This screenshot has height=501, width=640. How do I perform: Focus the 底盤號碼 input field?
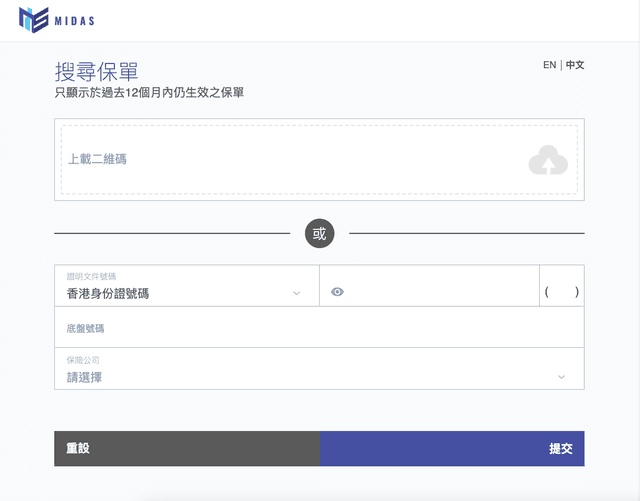[x=319, y=327]
